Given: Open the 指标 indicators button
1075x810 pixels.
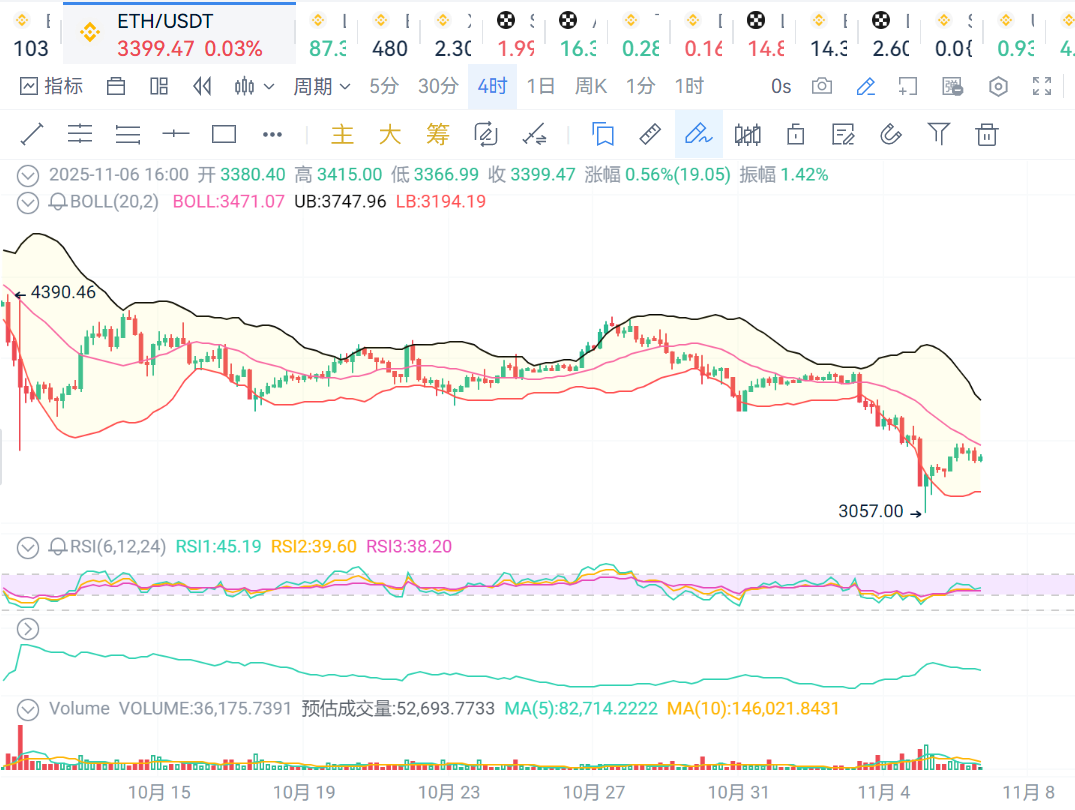Looking at the screenshot, I should (x=51, y=87).
